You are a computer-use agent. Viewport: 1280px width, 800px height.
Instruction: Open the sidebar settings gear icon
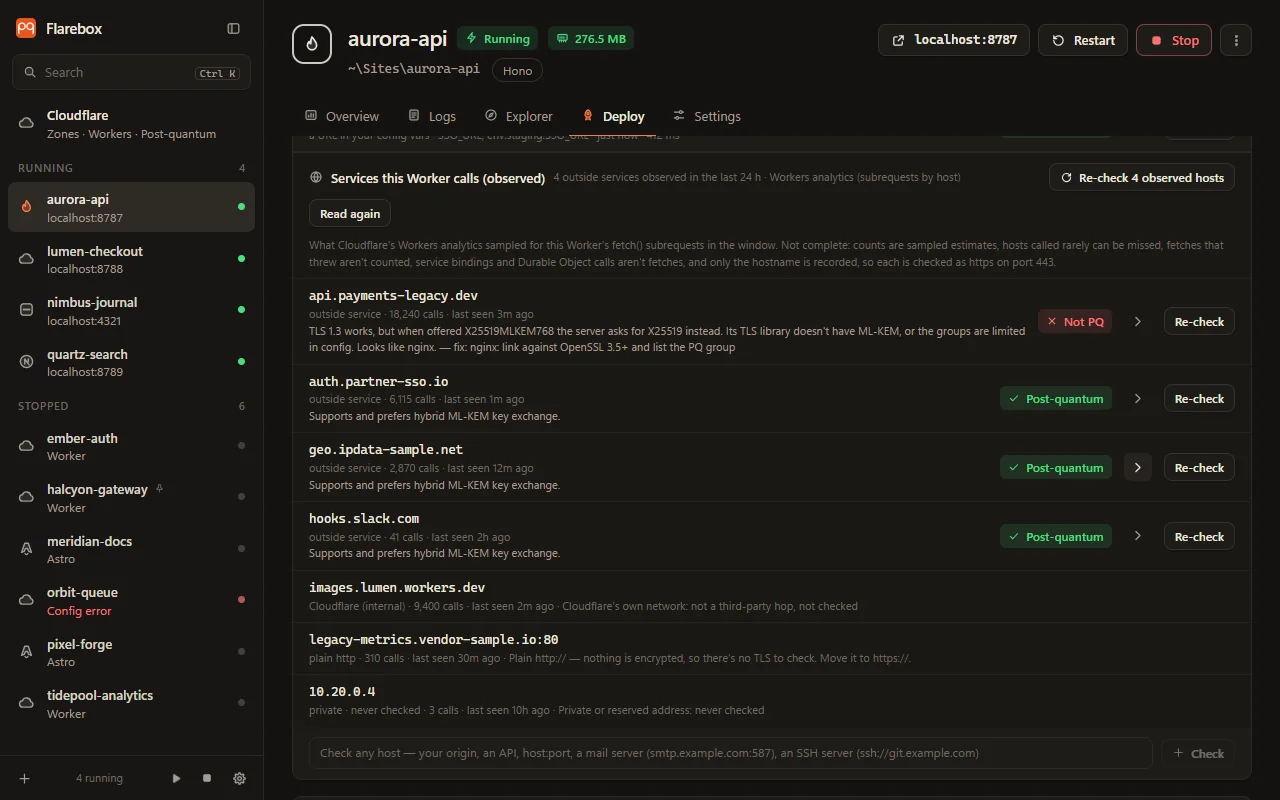click(239, 778)
